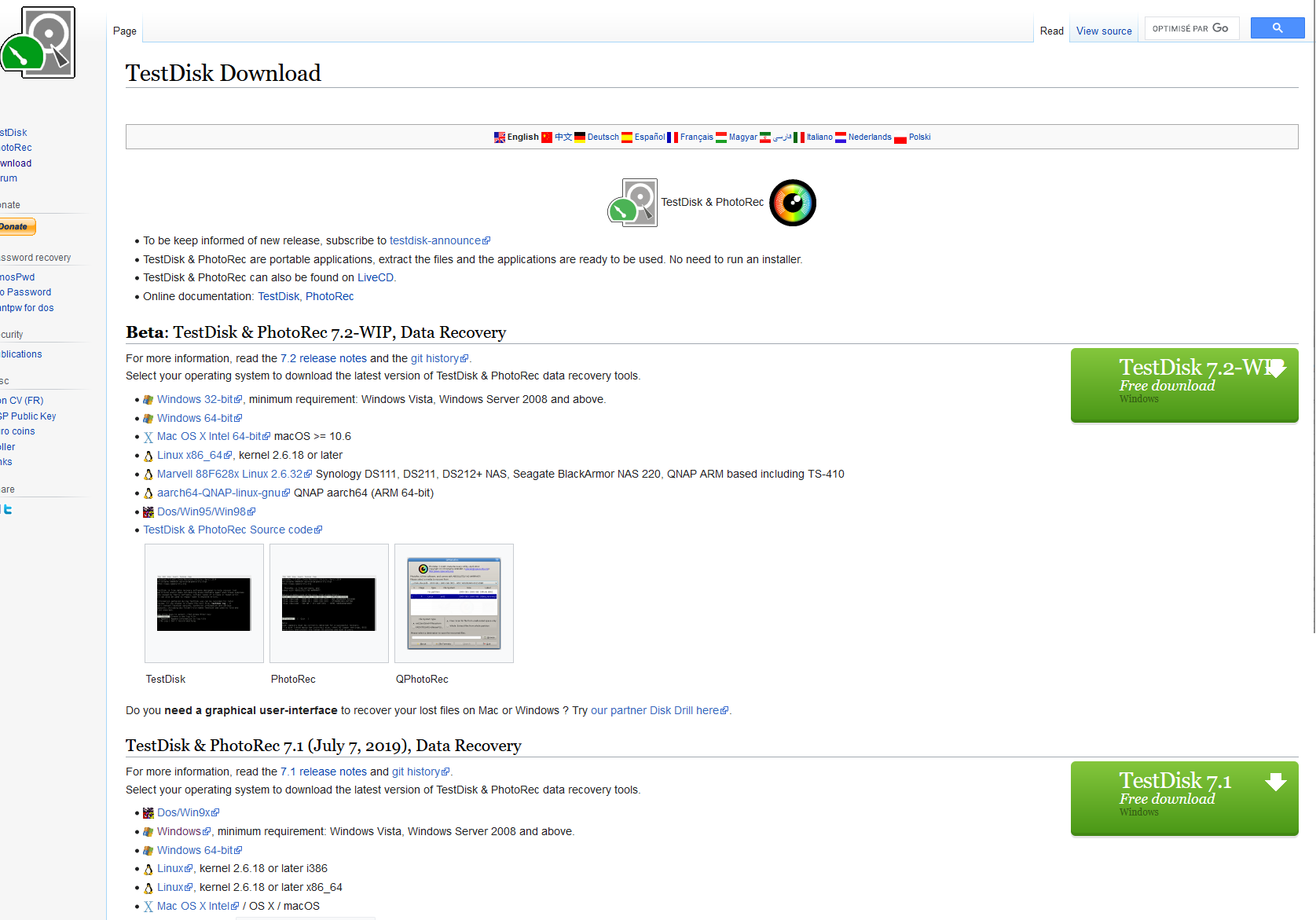
Task: Click the German flag icon
Action: click(x=580, y=137)
